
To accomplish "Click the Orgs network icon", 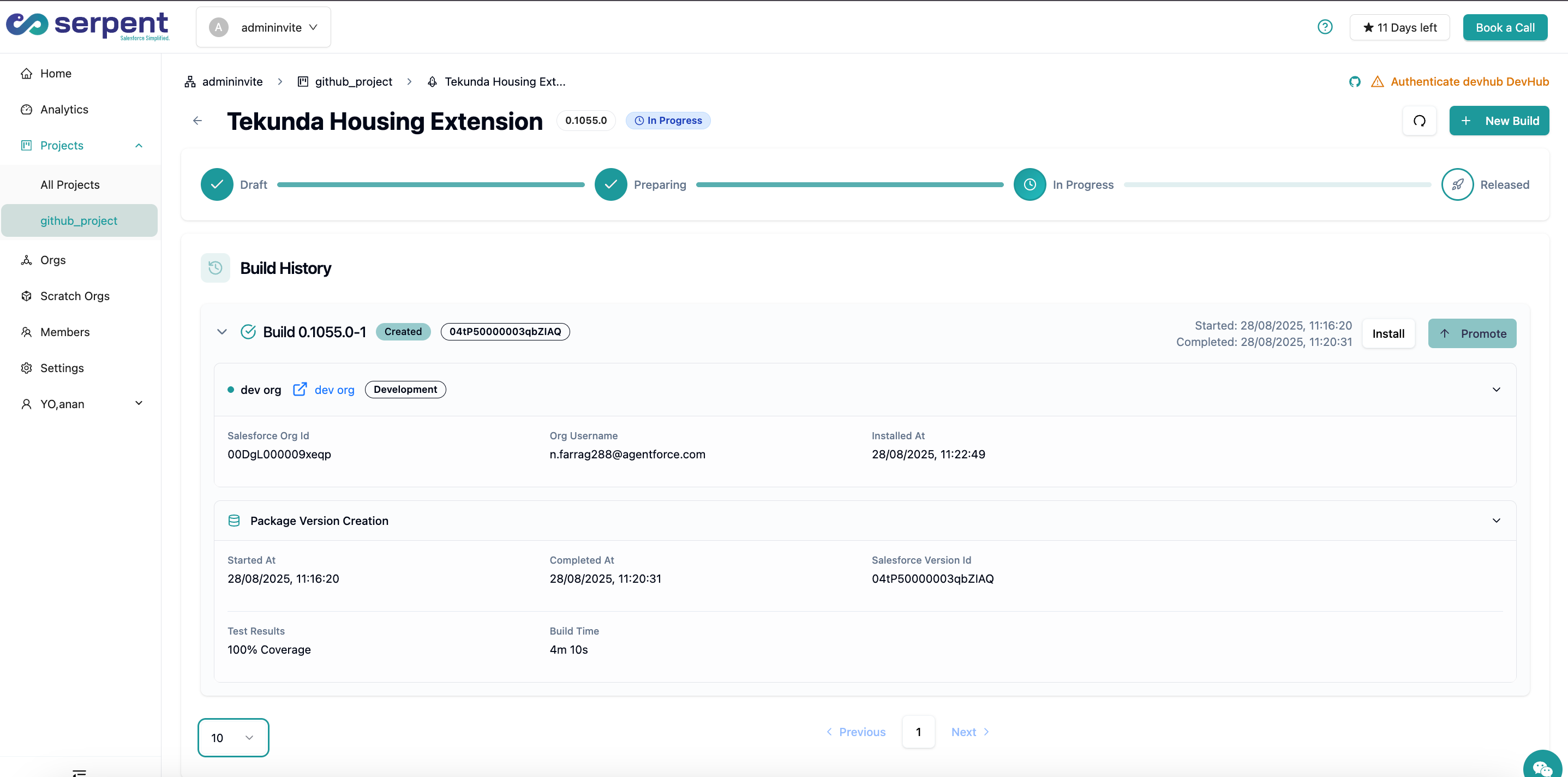I will click(26, 260).
